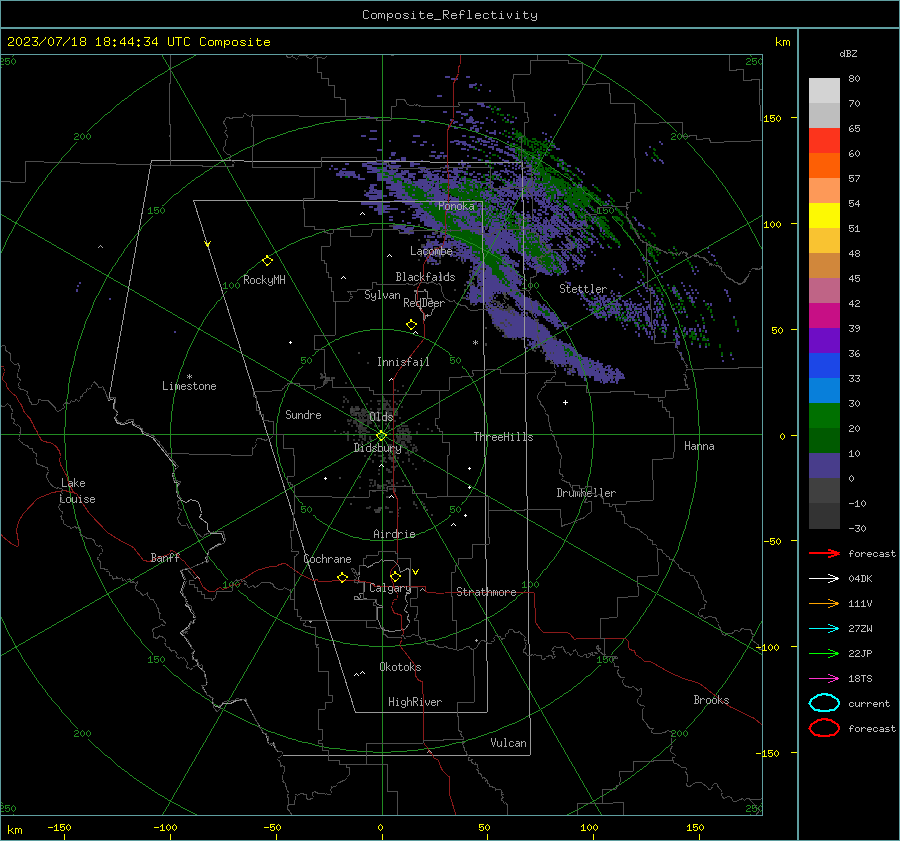
Task: Click the current legend label
Action: [869, 703]
